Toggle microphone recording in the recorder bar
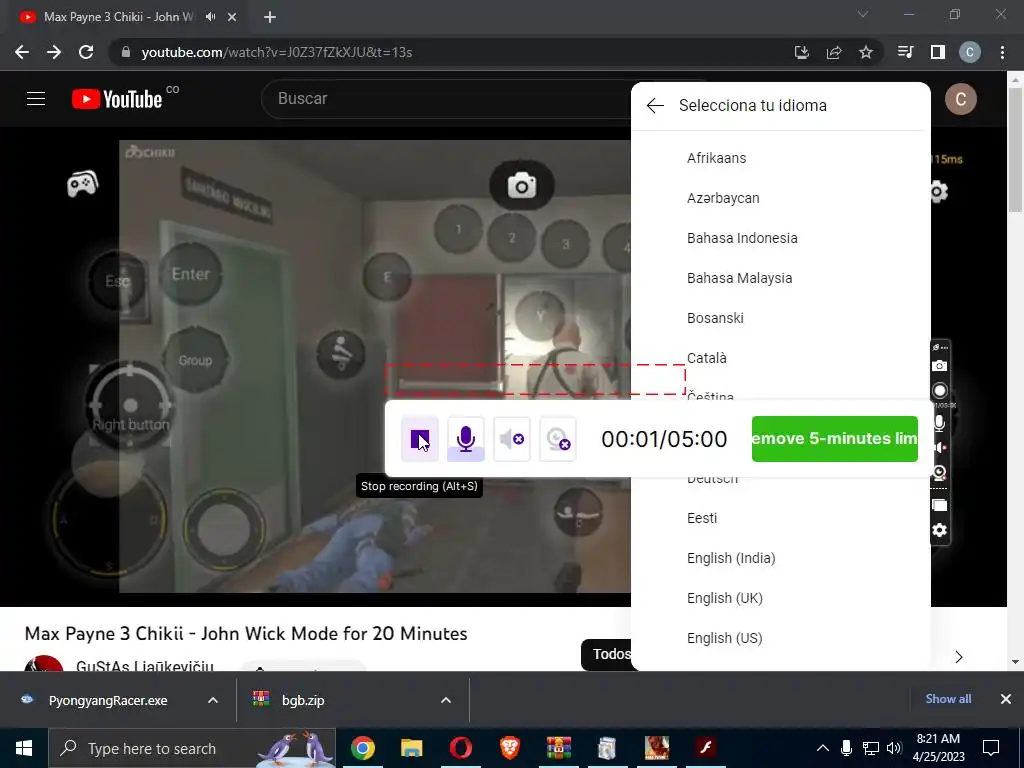 click(466, 439)
